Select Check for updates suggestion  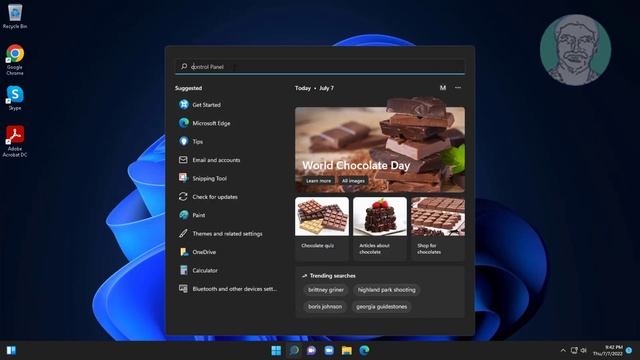pos(229,197)
